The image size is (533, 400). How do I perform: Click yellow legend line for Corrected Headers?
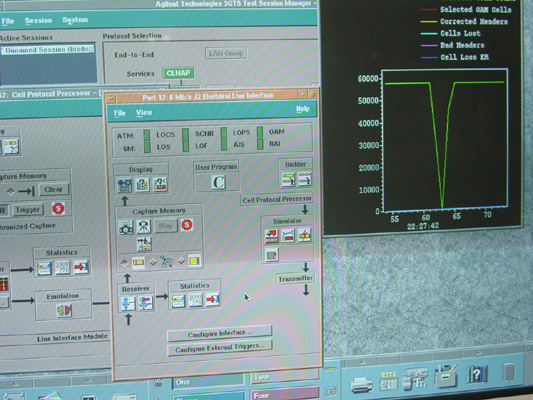429,21
